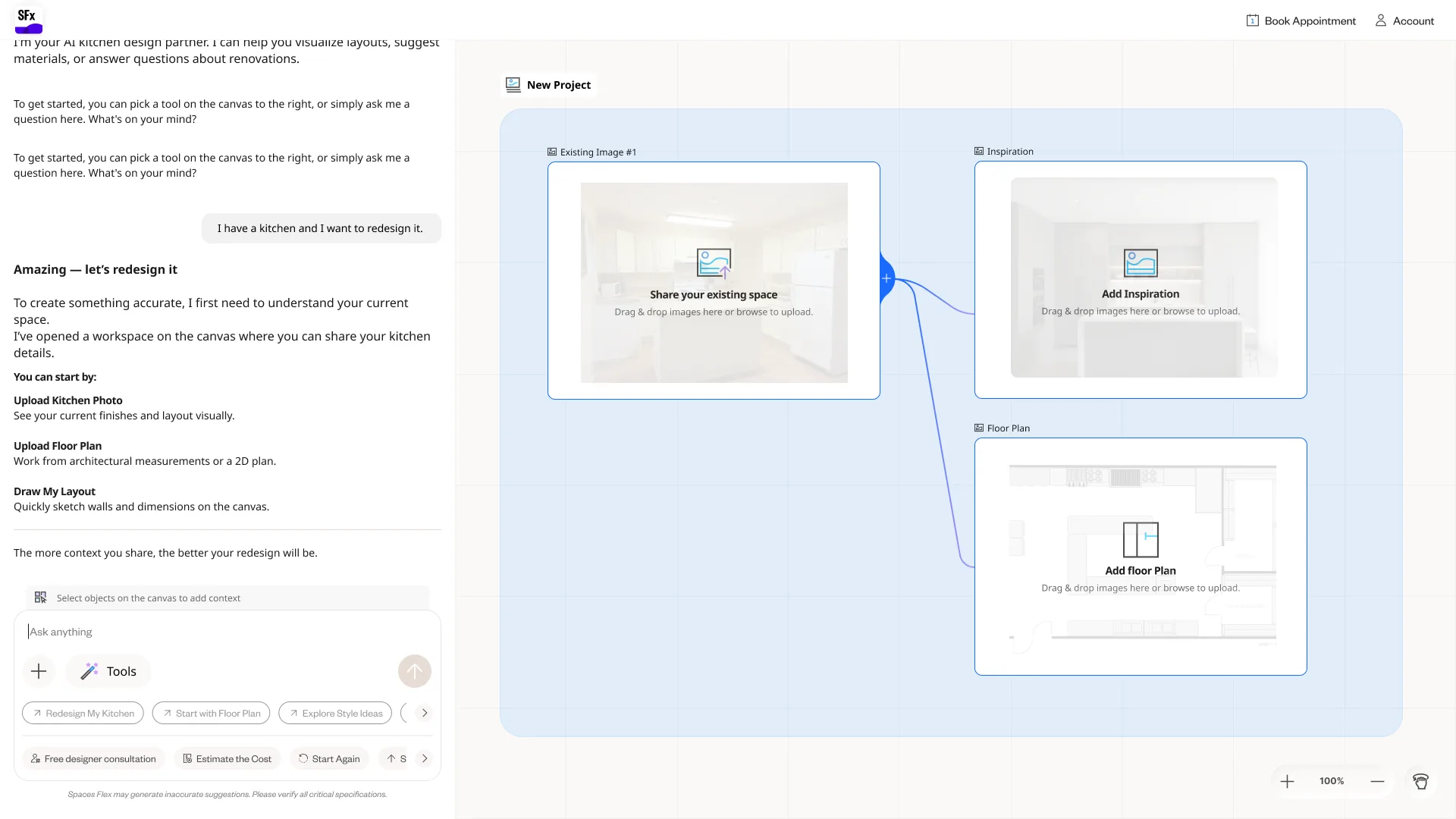Click Free designer consultation
The width and height of the screenshot is (1456, 819).
(93, 758)
